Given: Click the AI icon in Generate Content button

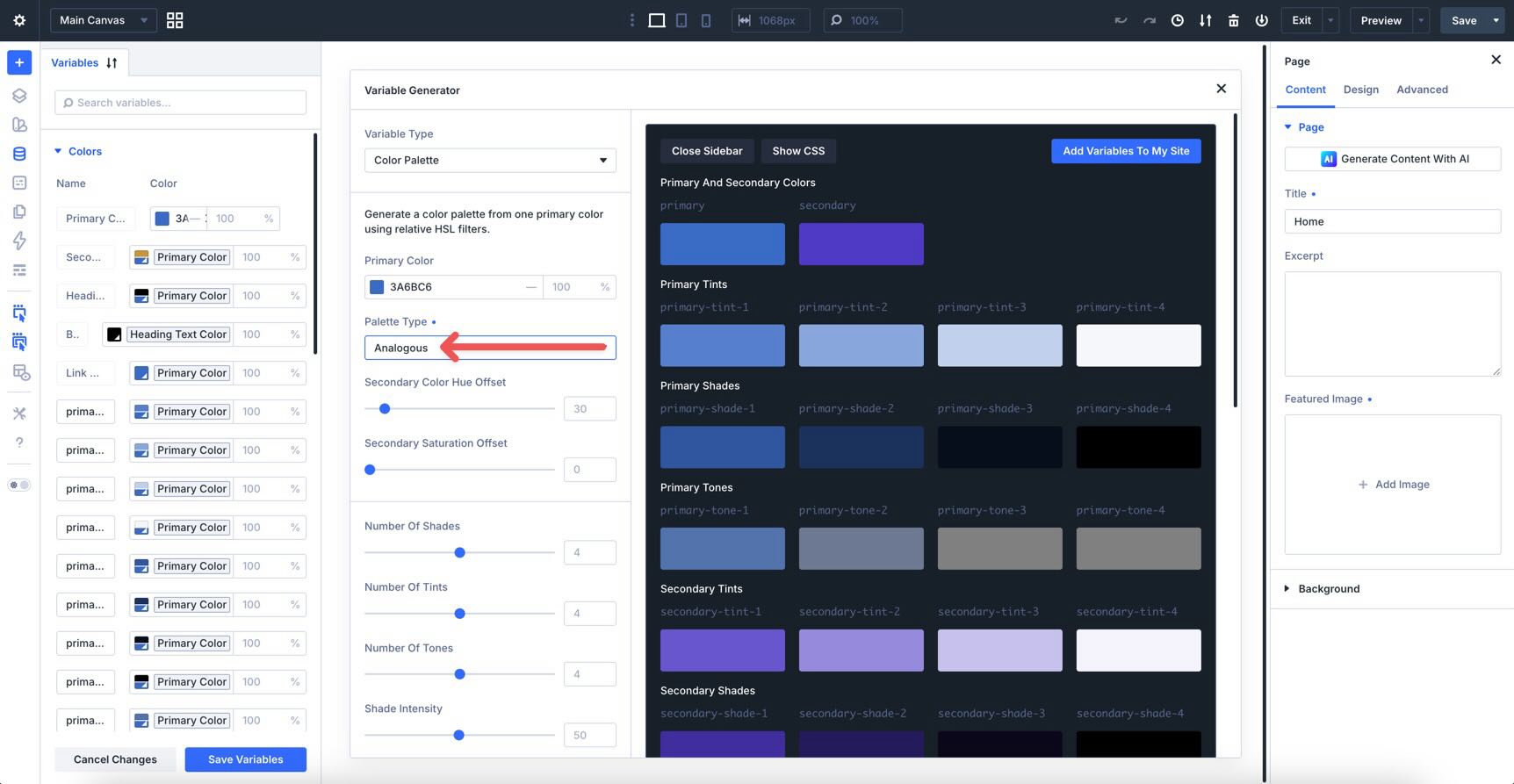Looking at the screenshot, I should 1328,159.
